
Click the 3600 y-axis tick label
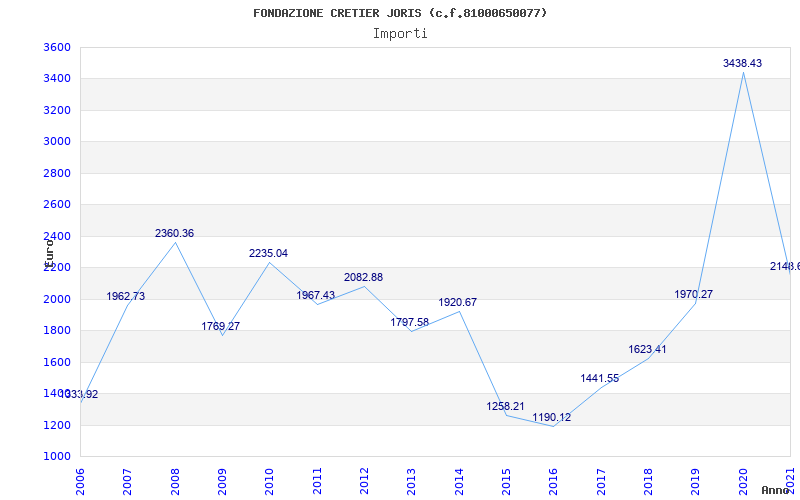click(x=56, y=47)
